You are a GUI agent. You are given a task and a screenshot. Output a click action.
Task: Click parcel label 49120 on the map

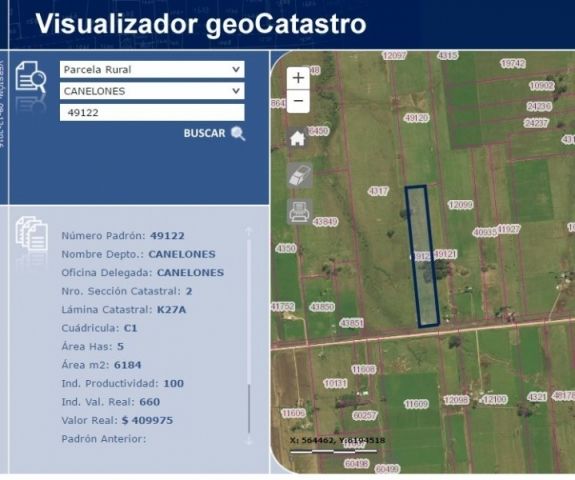(x=416, y=118)
